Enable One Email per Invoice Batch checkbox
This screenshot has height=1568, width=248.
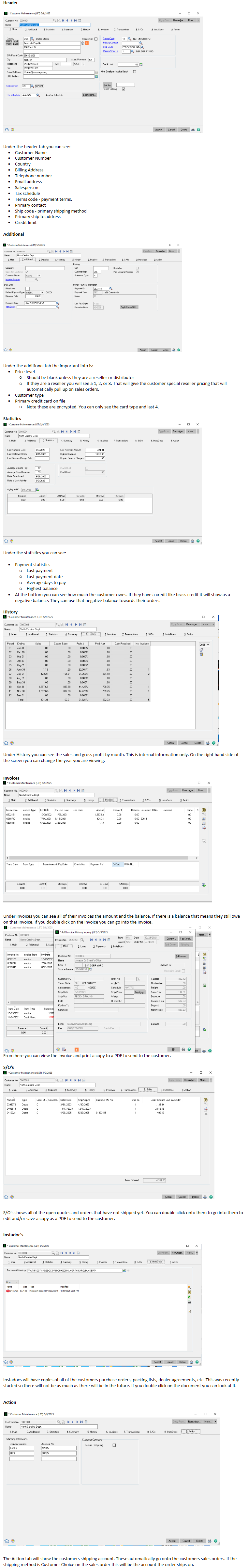pyautogui.click(x=134, y=71)
